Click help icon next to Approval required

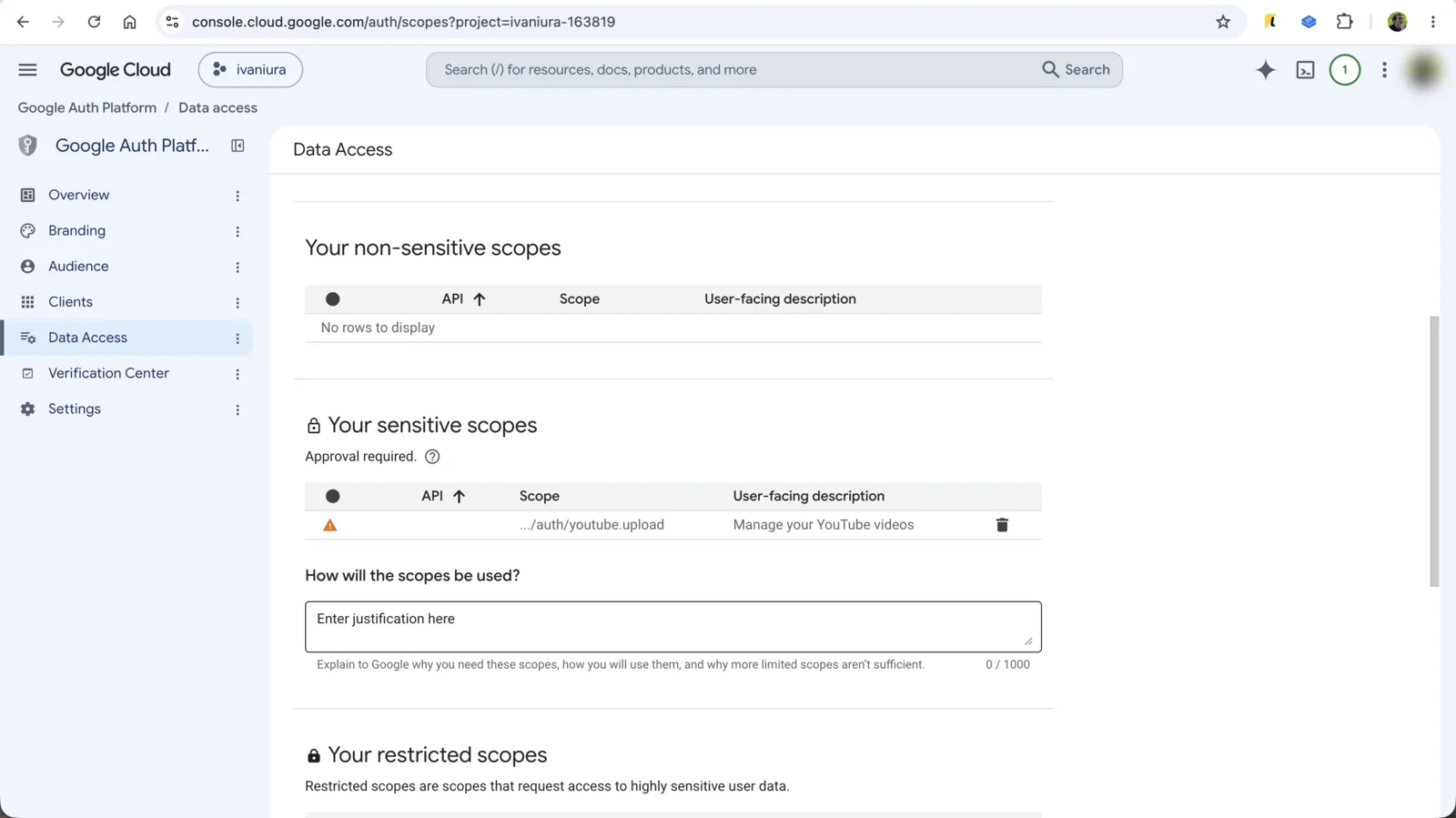point(432,457)
